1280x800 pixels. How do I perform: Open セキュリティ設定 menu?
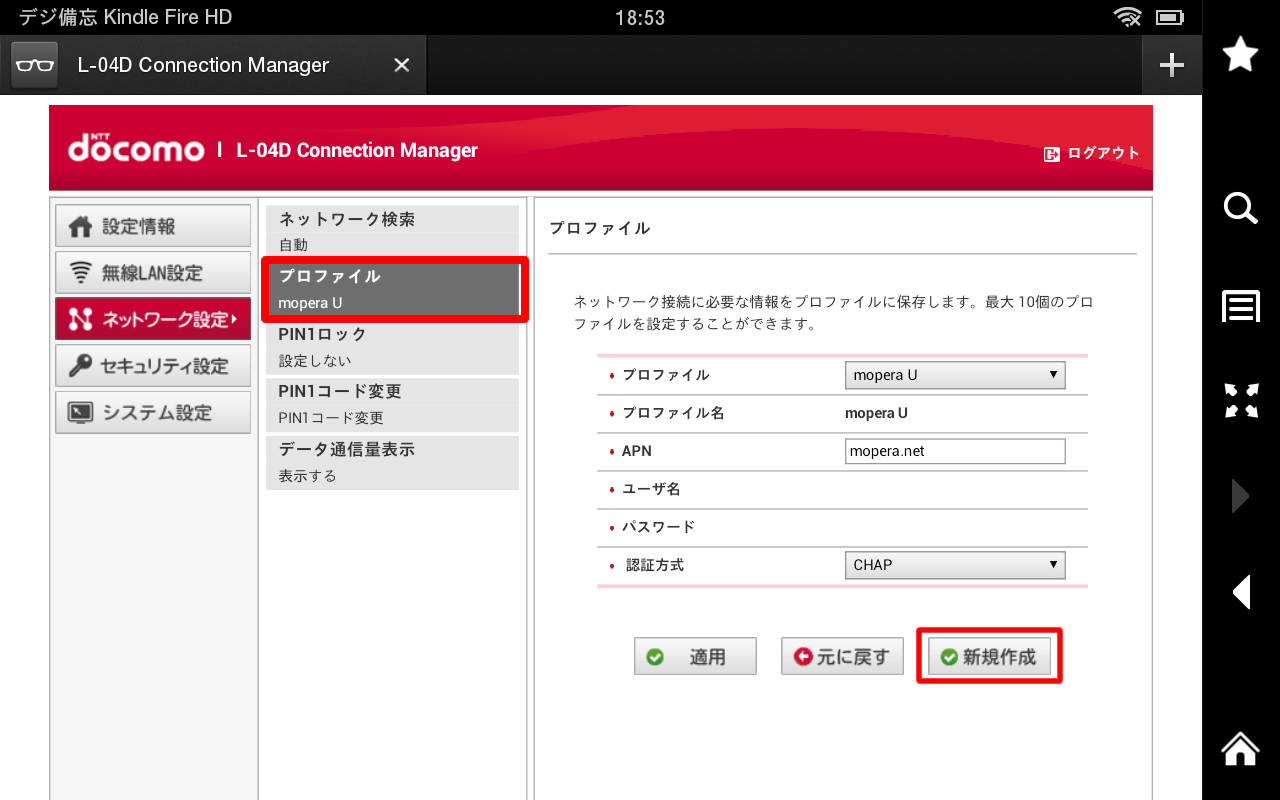pos(153,366)
